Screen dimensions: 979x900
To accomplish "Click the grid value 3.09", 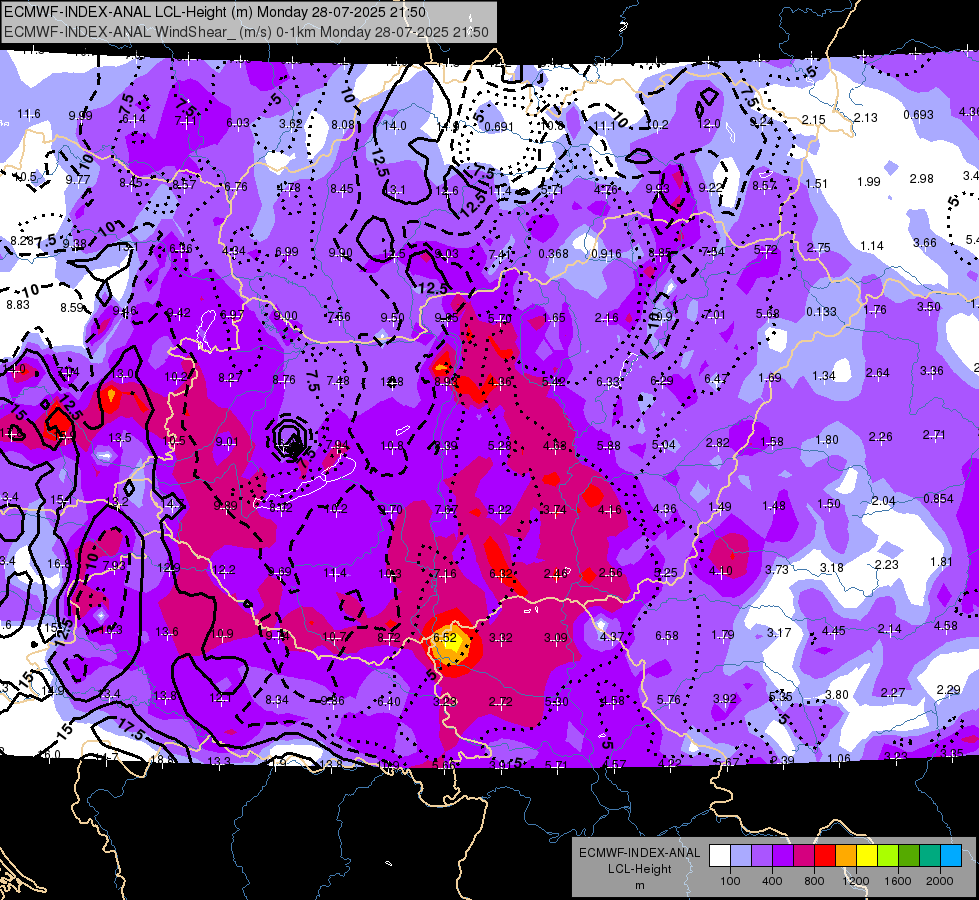I will point(556,638).
